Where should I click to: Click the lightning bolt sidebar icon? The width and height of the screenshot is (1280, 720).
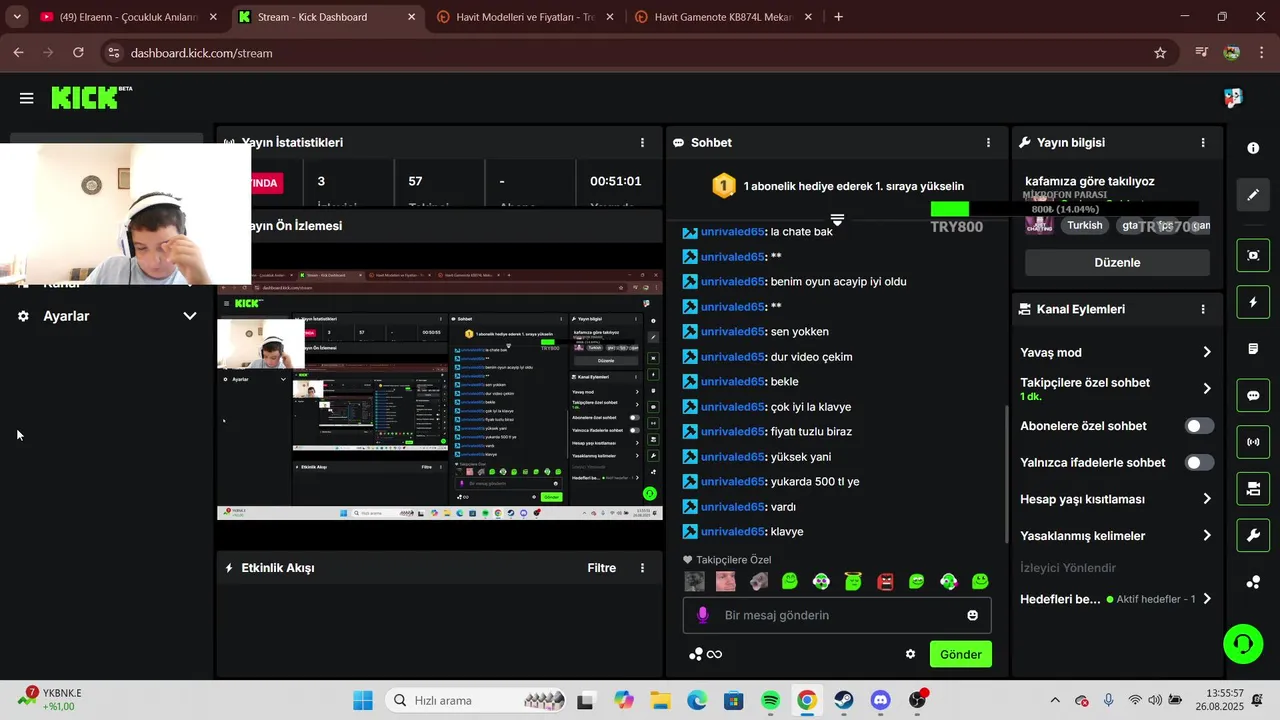tap(1253, 302)
